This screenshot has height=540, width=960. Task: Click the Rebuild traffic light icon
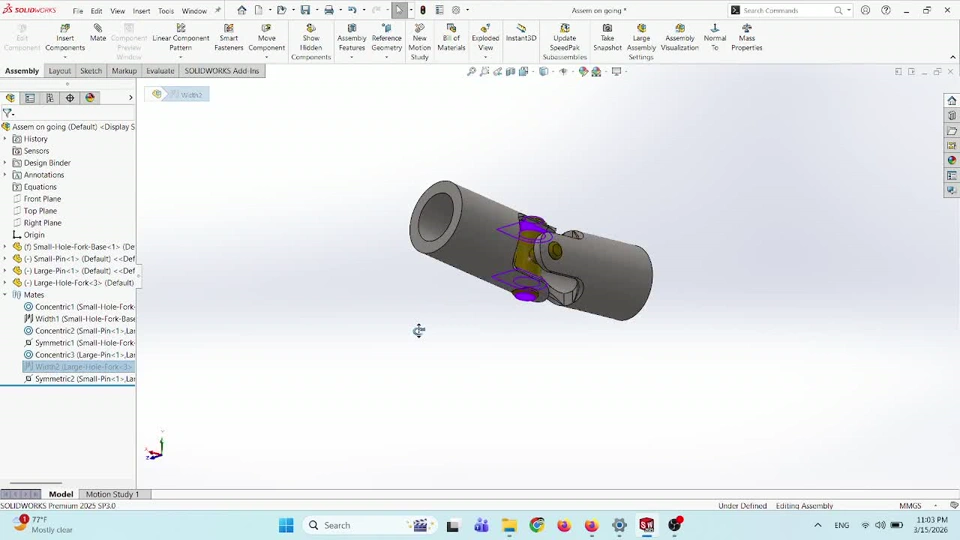422,10
